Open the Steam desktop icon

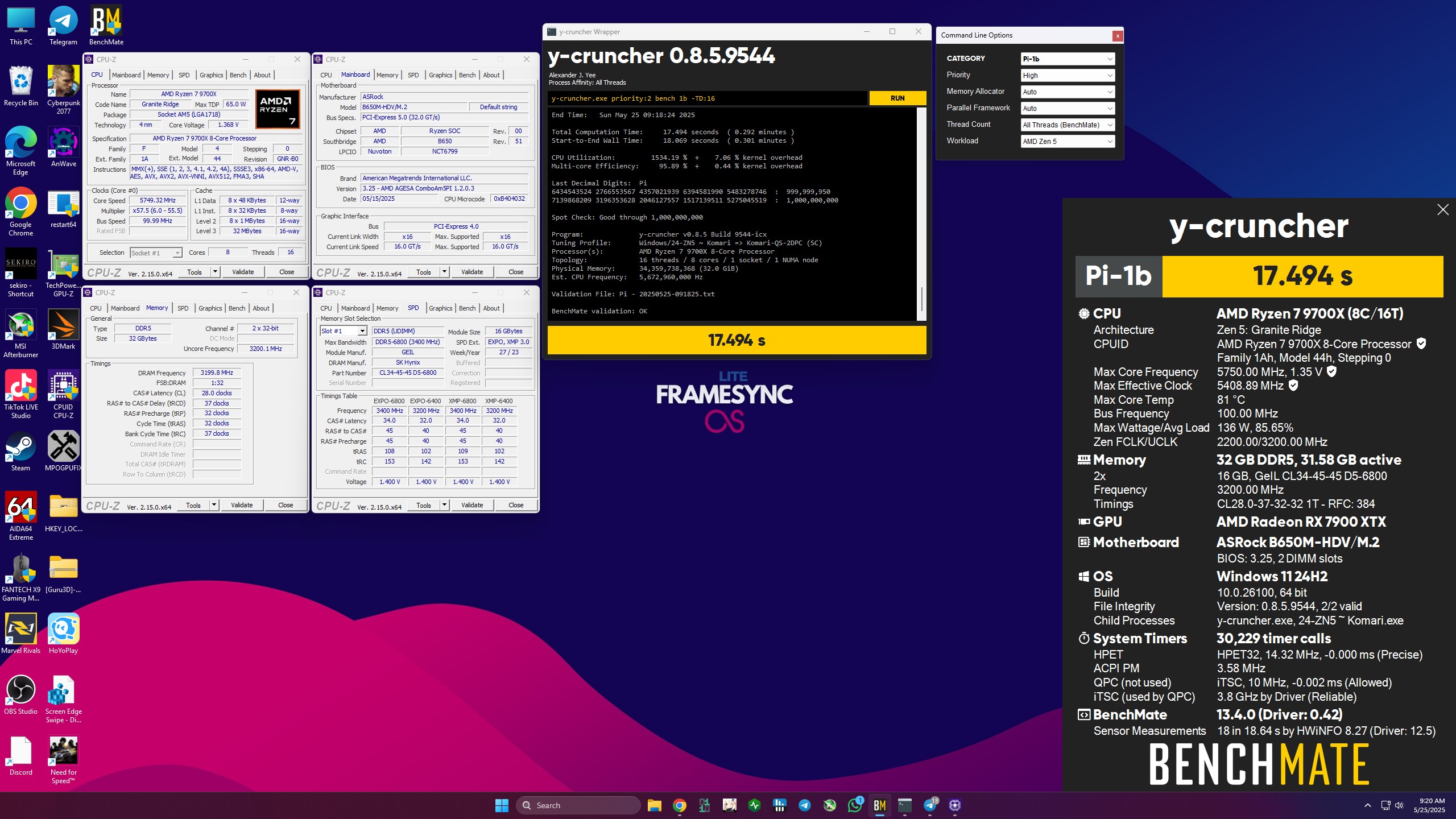[x=21, y=451]
